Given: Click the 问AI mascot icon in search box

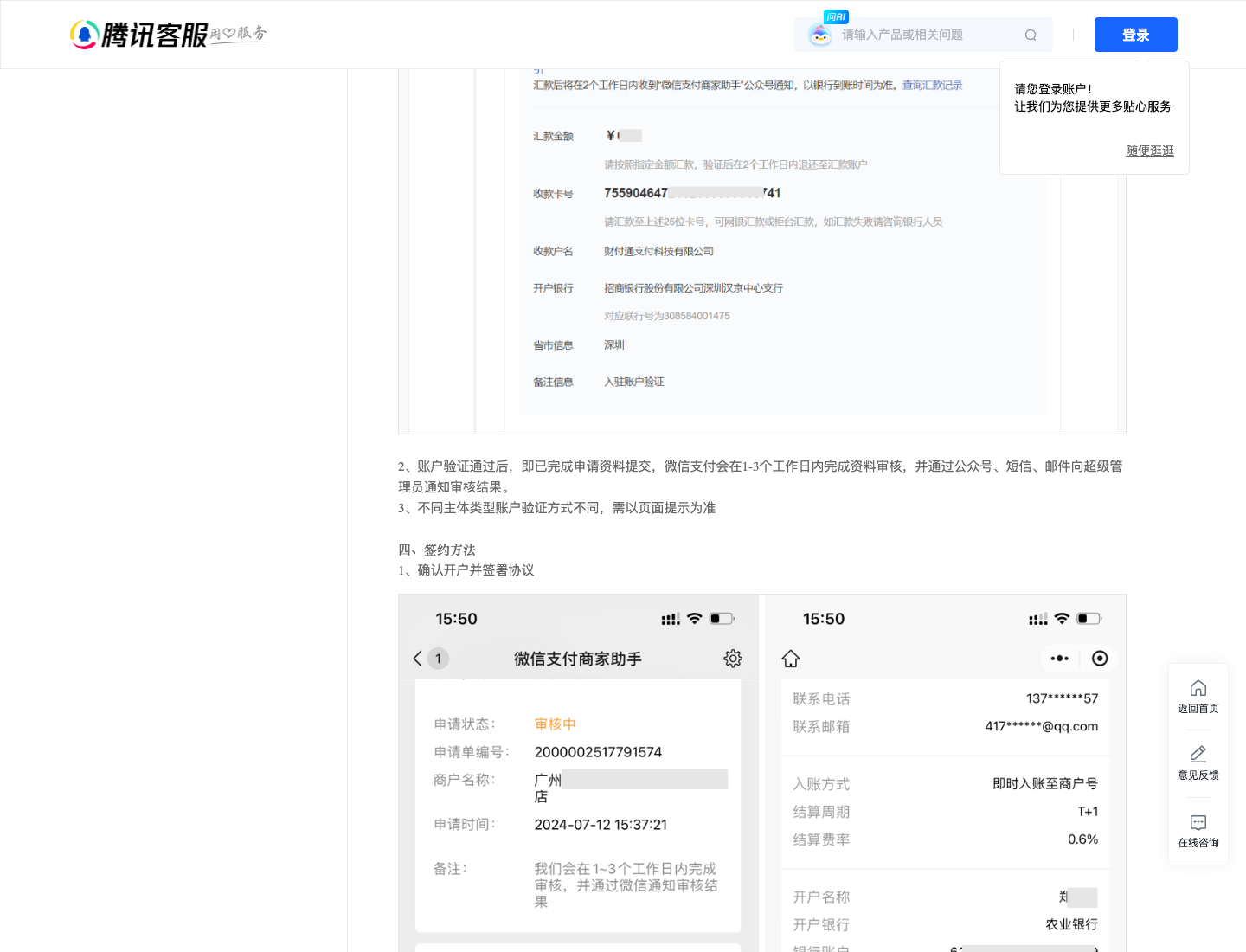Looking at the screenshot, I should [x=819, y=35].
